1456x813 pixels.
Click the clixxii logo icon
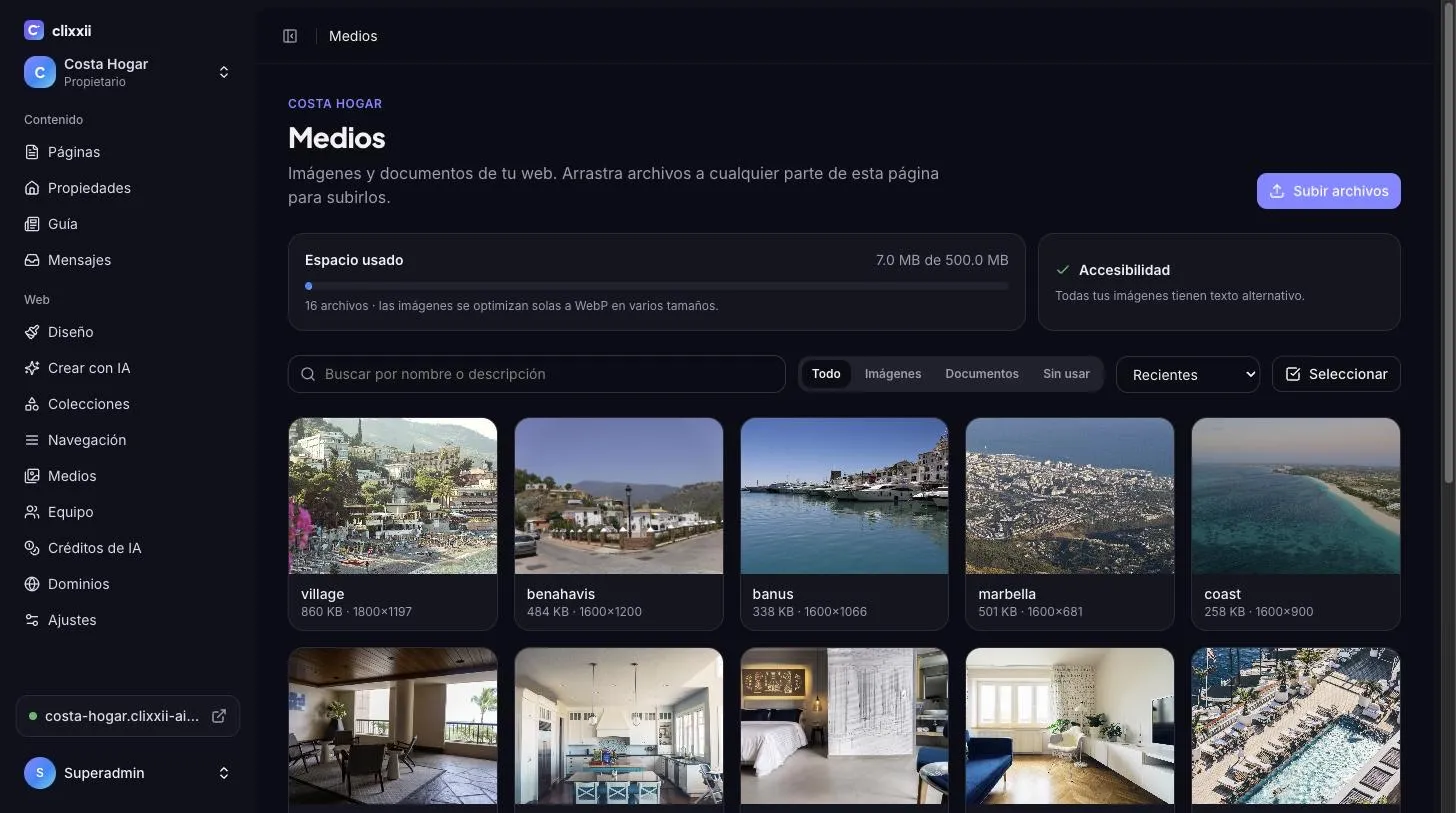(34, 30)
